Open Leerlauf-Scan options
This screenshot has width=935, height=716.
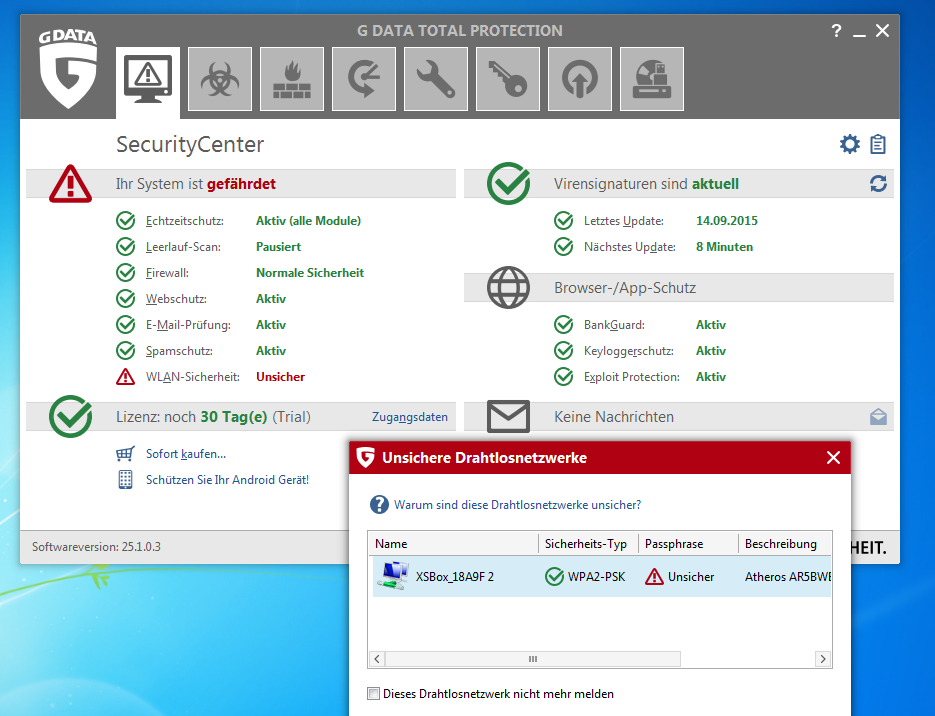pyautogui.click(x=183, y=247)
